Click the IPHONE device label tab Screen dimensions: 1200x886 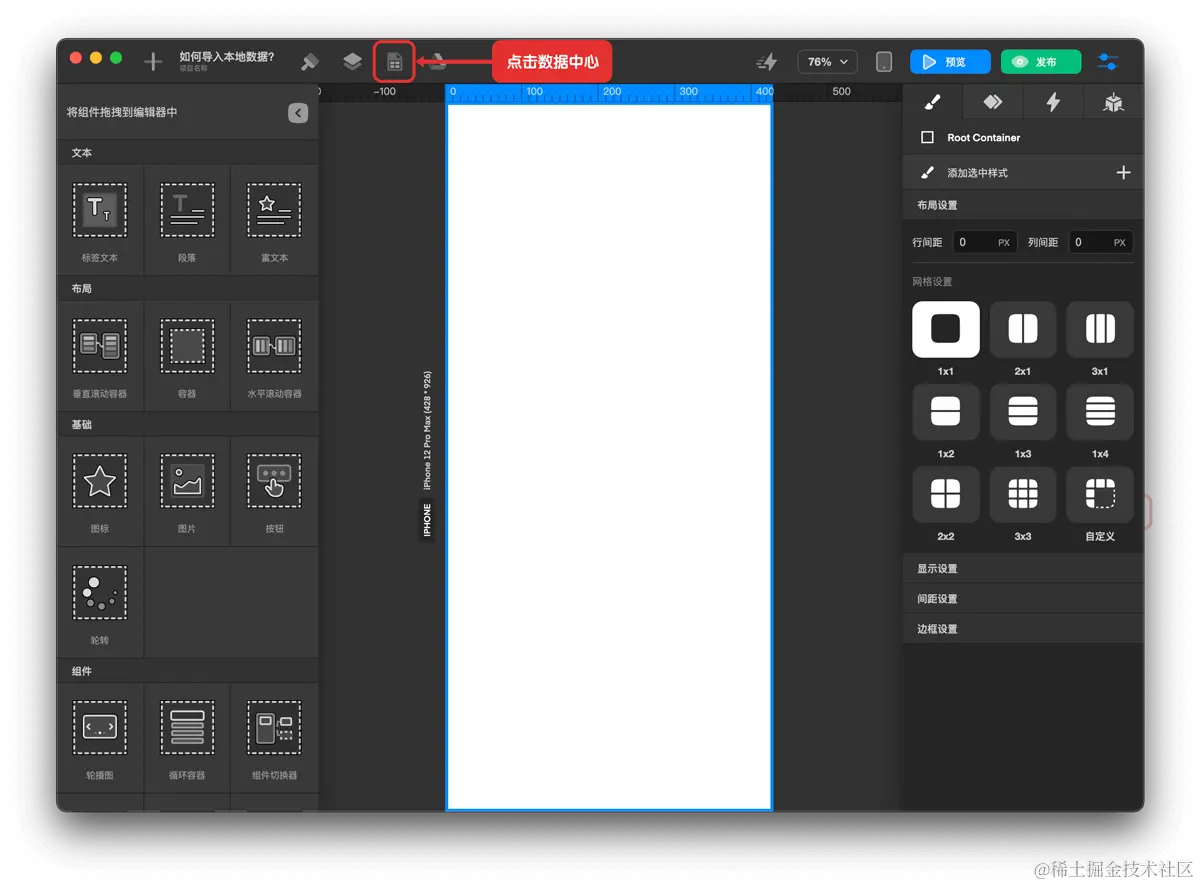[x=427, y=520]
